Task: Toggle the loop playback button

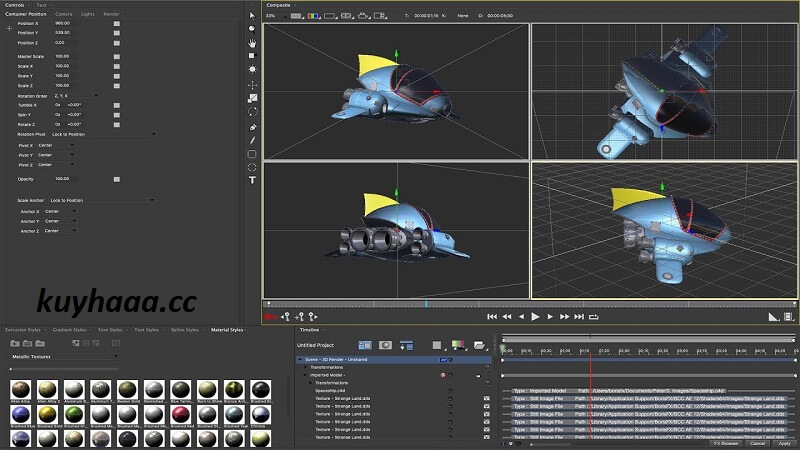Action: click(x=593, y=317)
